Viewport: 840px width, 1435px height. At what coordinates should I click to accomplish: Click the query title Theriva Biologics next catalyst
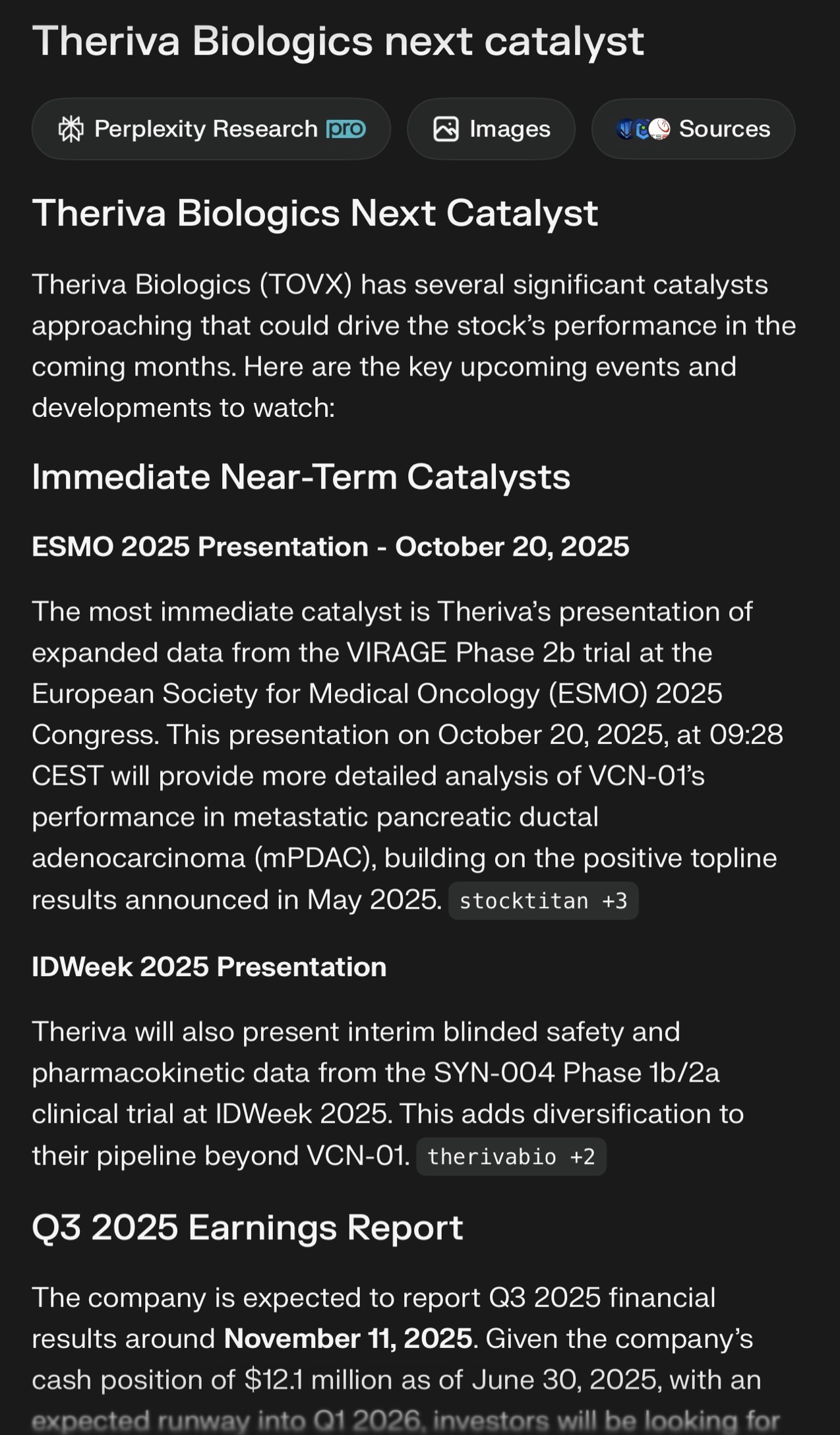pyautogui.click(x=338, y=41)
